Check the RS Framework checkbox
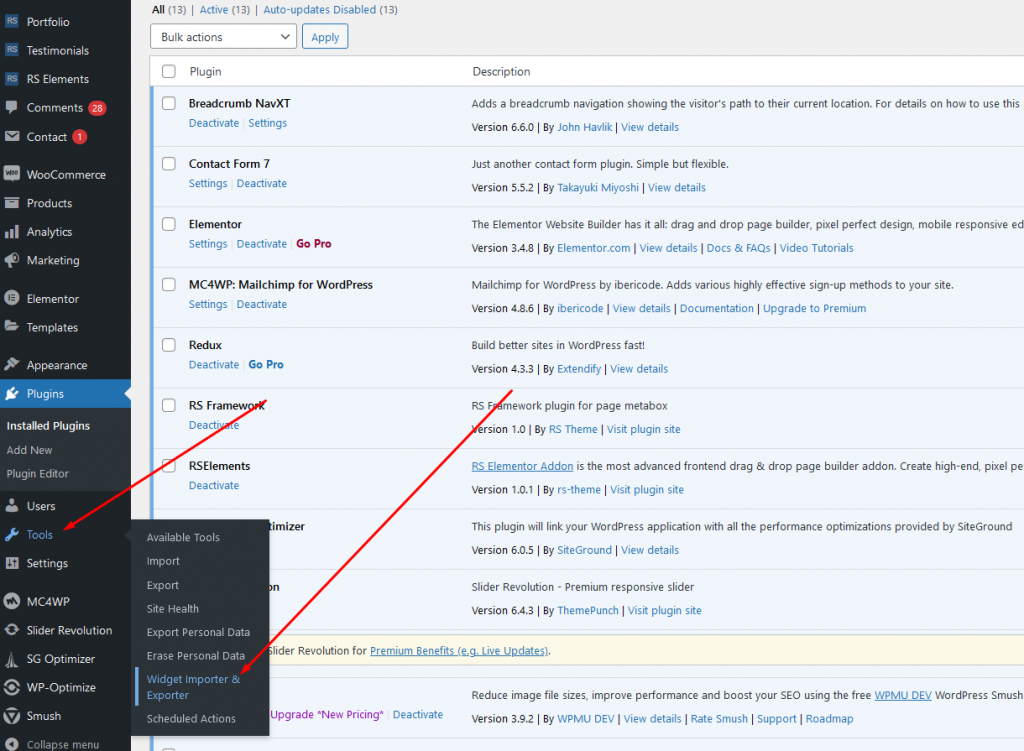 click(168, 405)
